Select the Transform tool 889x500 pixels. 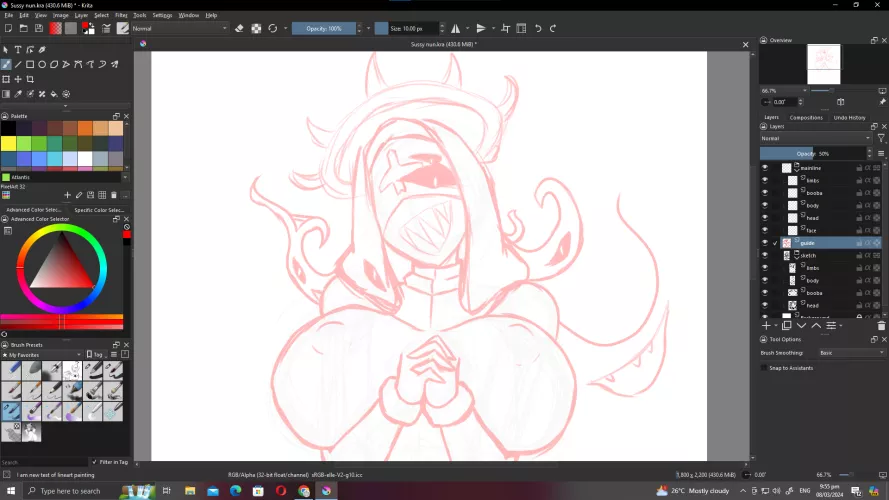tap(6, 79)
